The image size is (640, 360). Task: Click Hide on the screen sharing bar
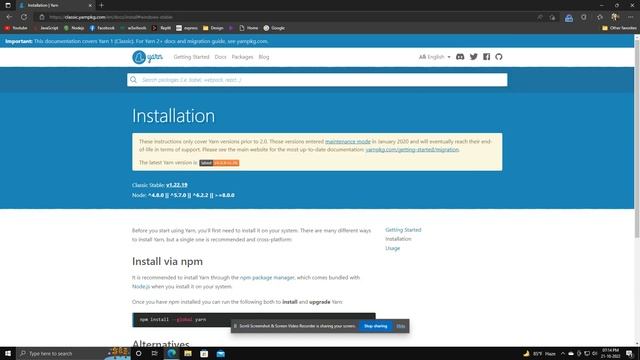coord(401,326)
